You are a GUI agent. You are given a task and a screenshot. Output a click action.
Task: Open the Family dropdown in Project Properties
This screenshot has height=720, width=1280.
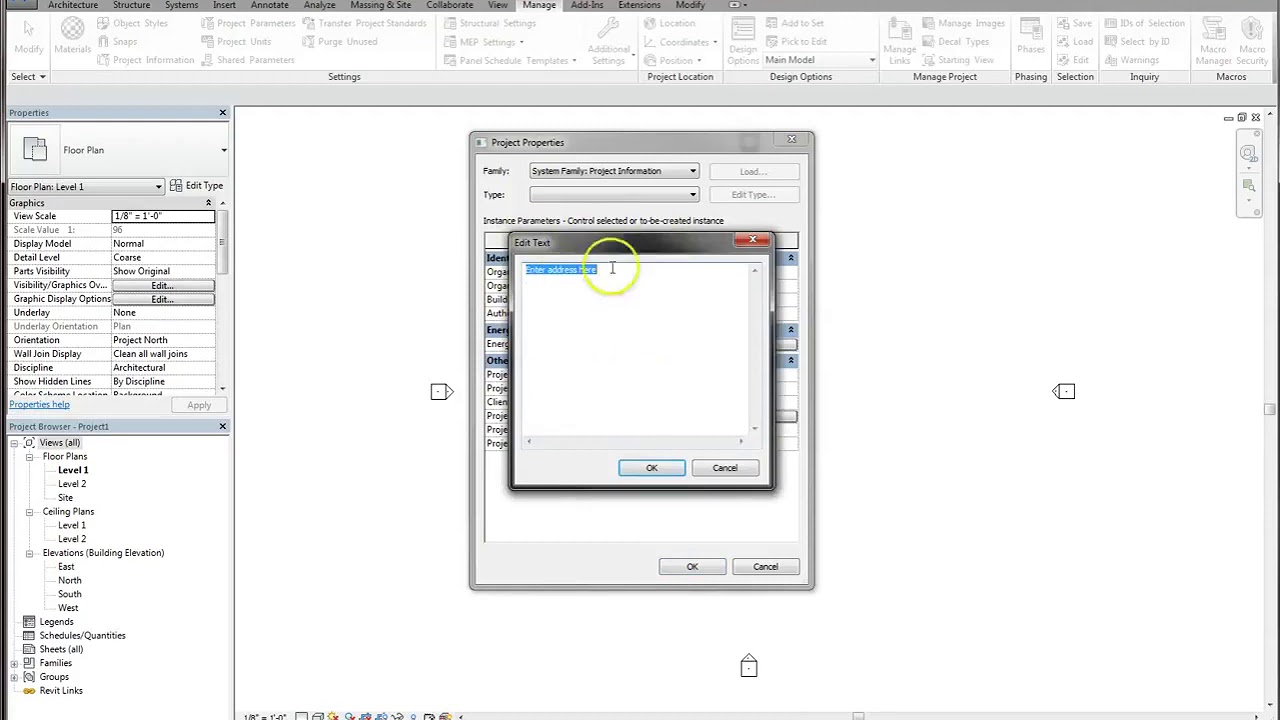click(x=614, y=171)
